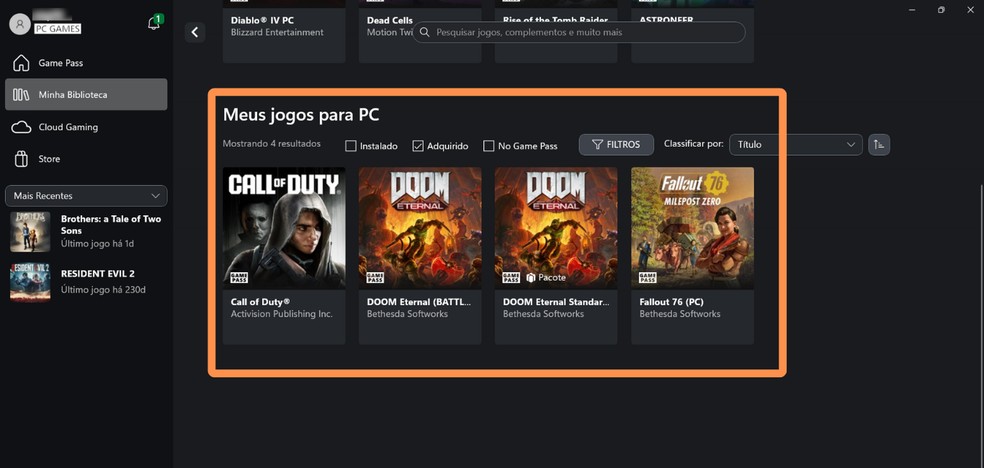Select RESIDENT EVIL 2 recent game title
Image resolution: width=984 pixels, height=468 pixels.
pyautogui.click(x=97, y=274)
